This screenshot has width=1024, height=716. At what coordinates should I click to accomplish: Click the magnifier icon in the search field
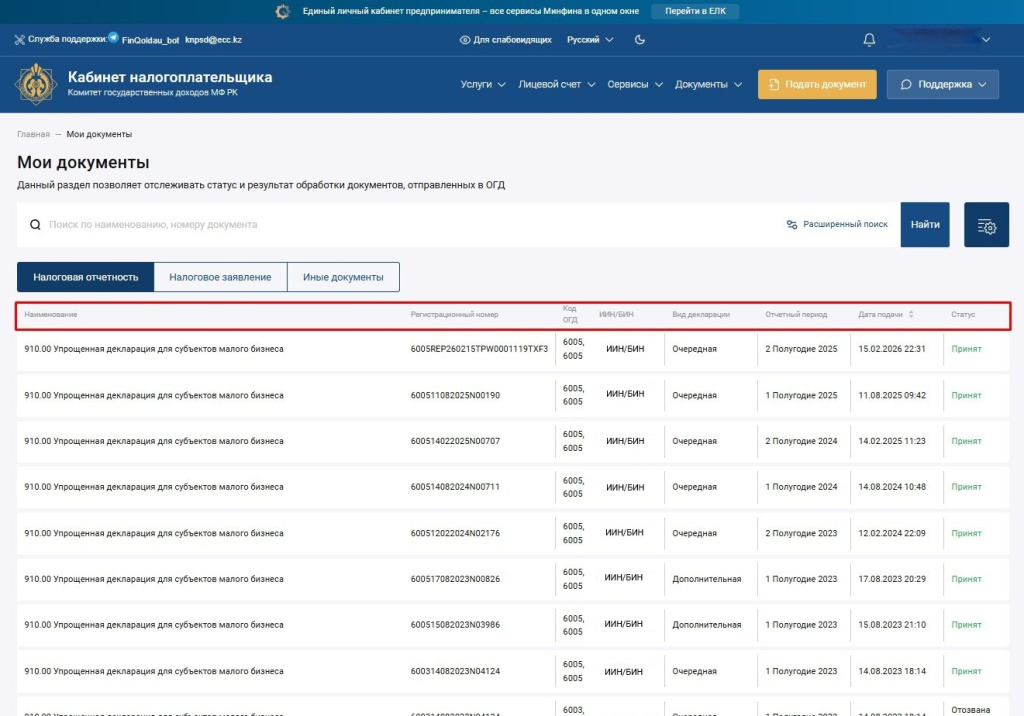[x=35, y=225]
